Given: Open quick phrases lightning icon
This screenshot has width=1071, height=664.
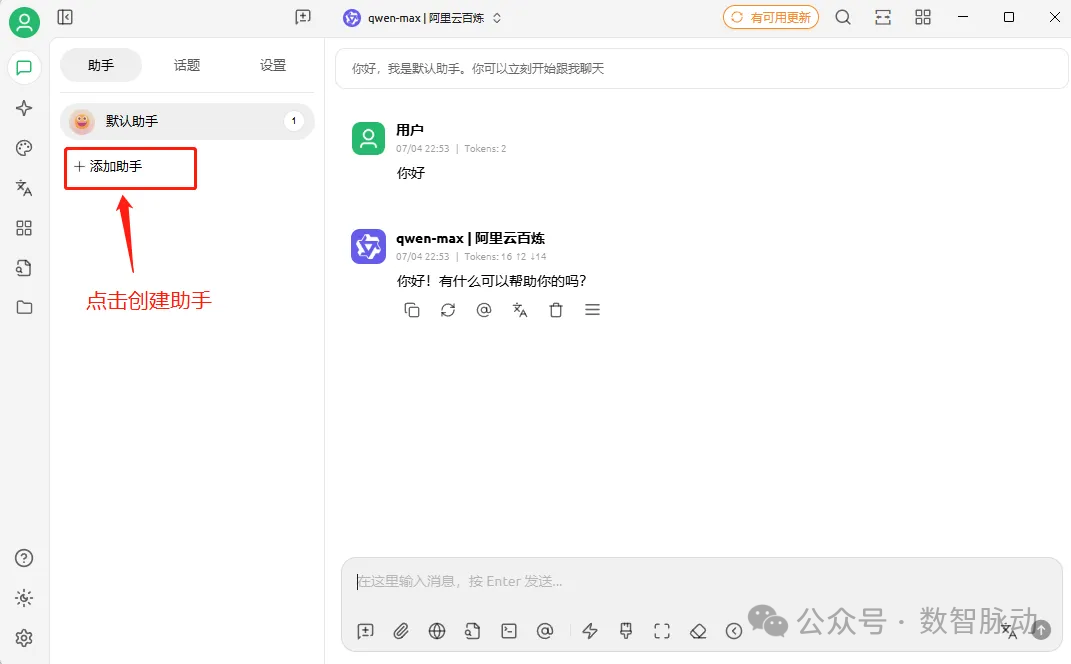Looking at the screenshot, I should point(590,631).
